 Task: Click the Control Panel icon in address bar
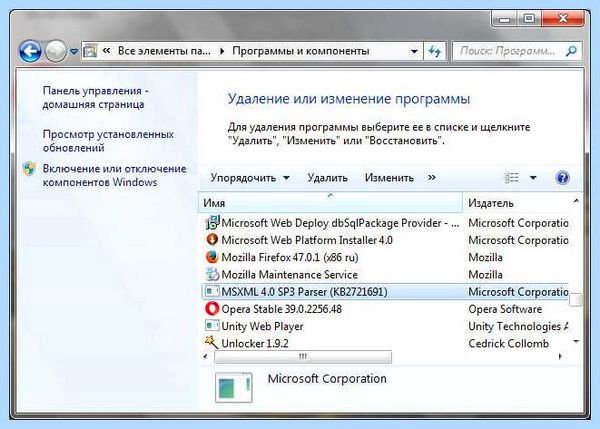coord(90,51)
